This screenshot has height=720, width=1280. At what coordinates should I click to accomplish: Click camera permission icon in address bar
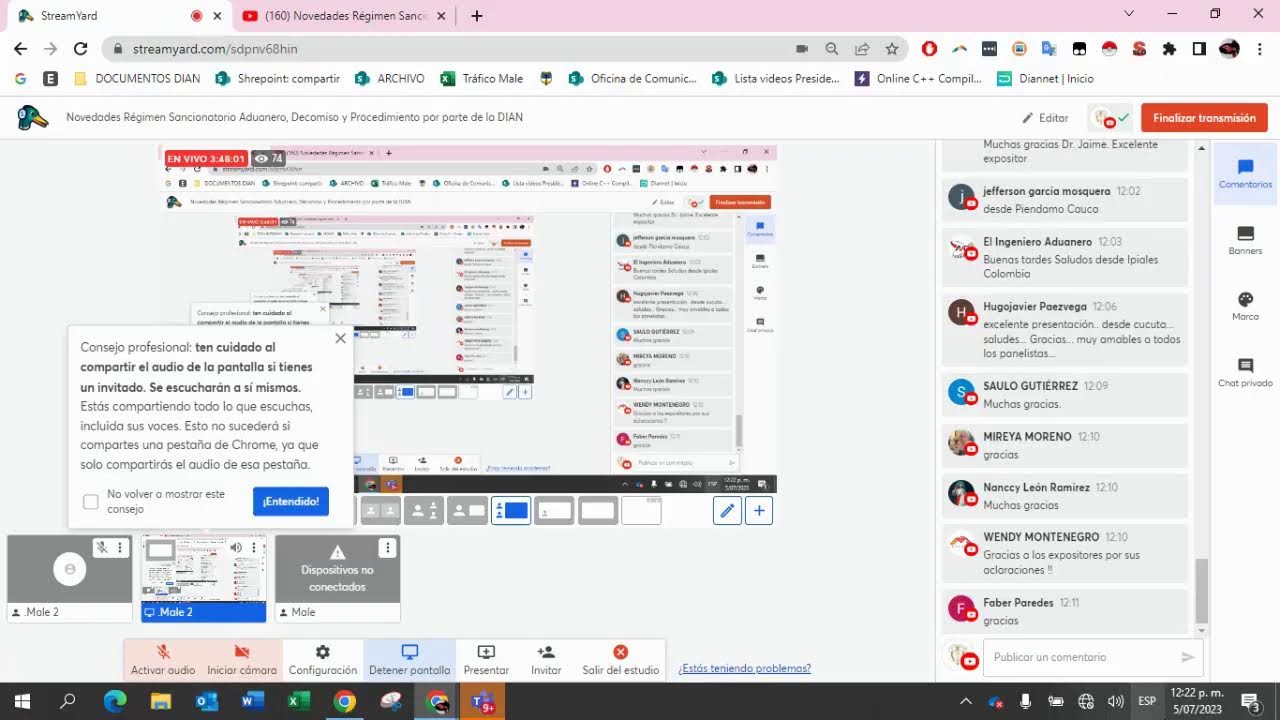point(801,48)
